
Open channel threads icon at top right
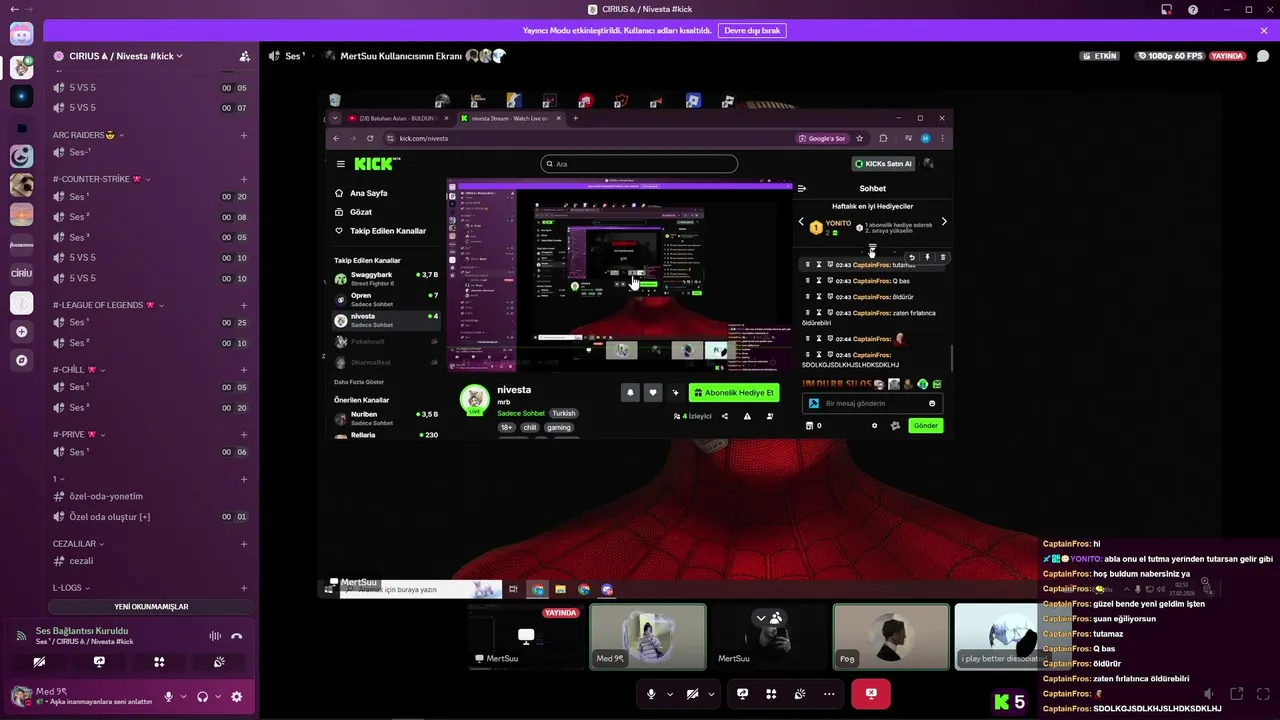tap(1264, 56)
